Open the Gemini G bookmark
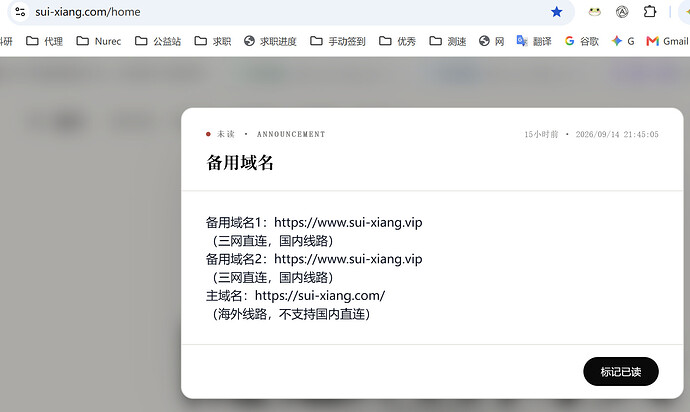This screenshot has height=412, width=690. pyautogui.click(x=623, y=41)
